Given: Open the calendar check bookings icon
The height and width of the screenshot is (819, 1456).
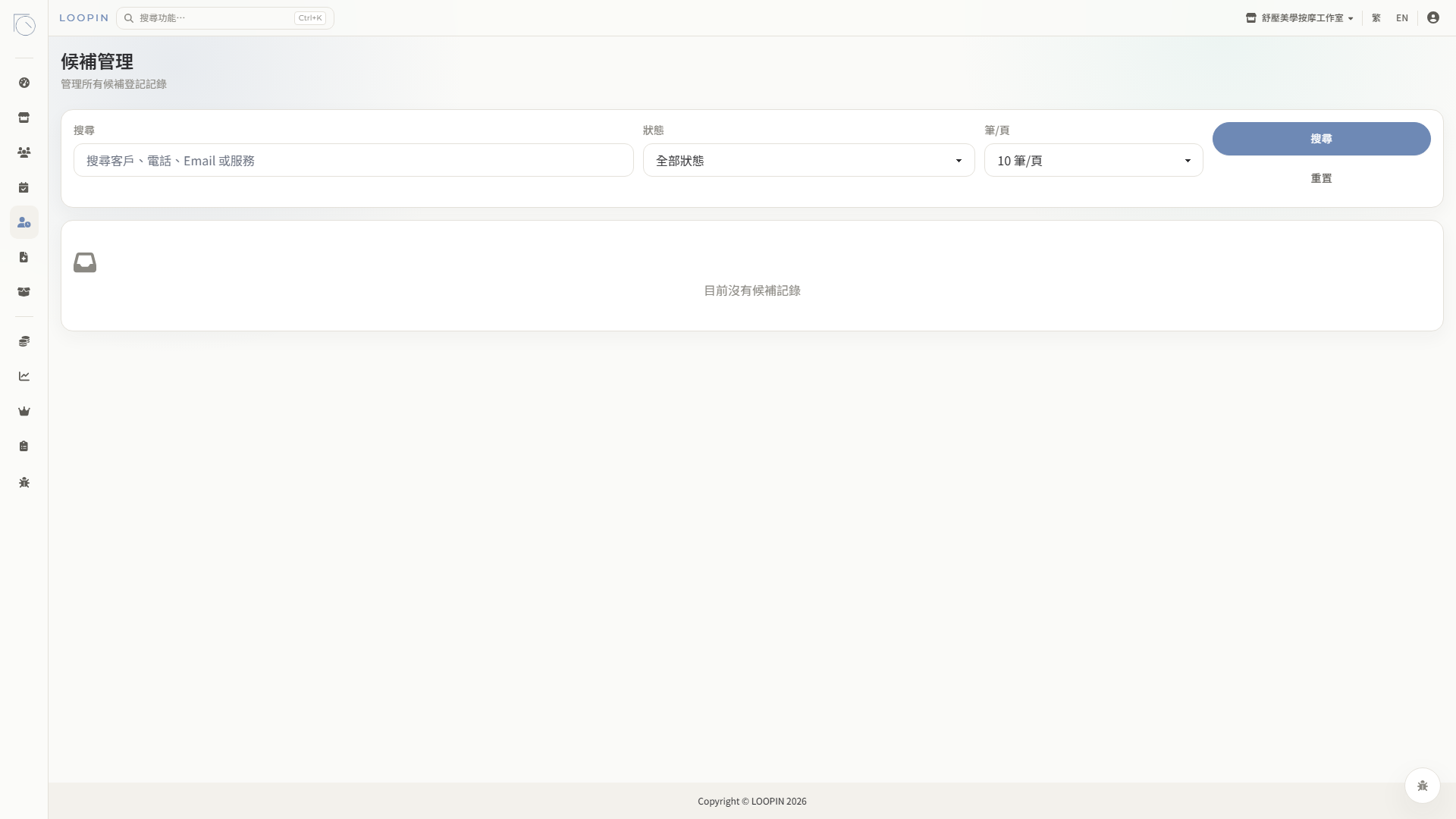Looking at the screenshot, I should point(24,187).
